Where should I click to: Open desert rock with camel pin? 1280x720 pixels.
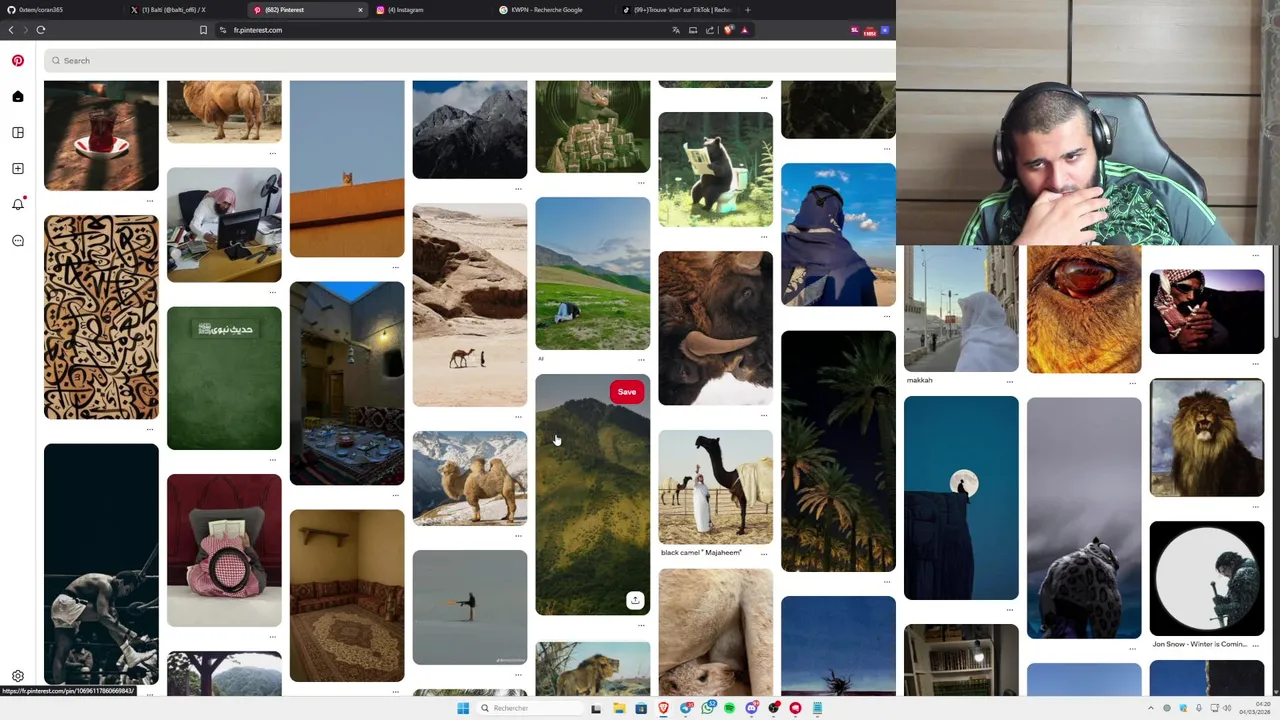pyautogui.click(x=470, y=305)
